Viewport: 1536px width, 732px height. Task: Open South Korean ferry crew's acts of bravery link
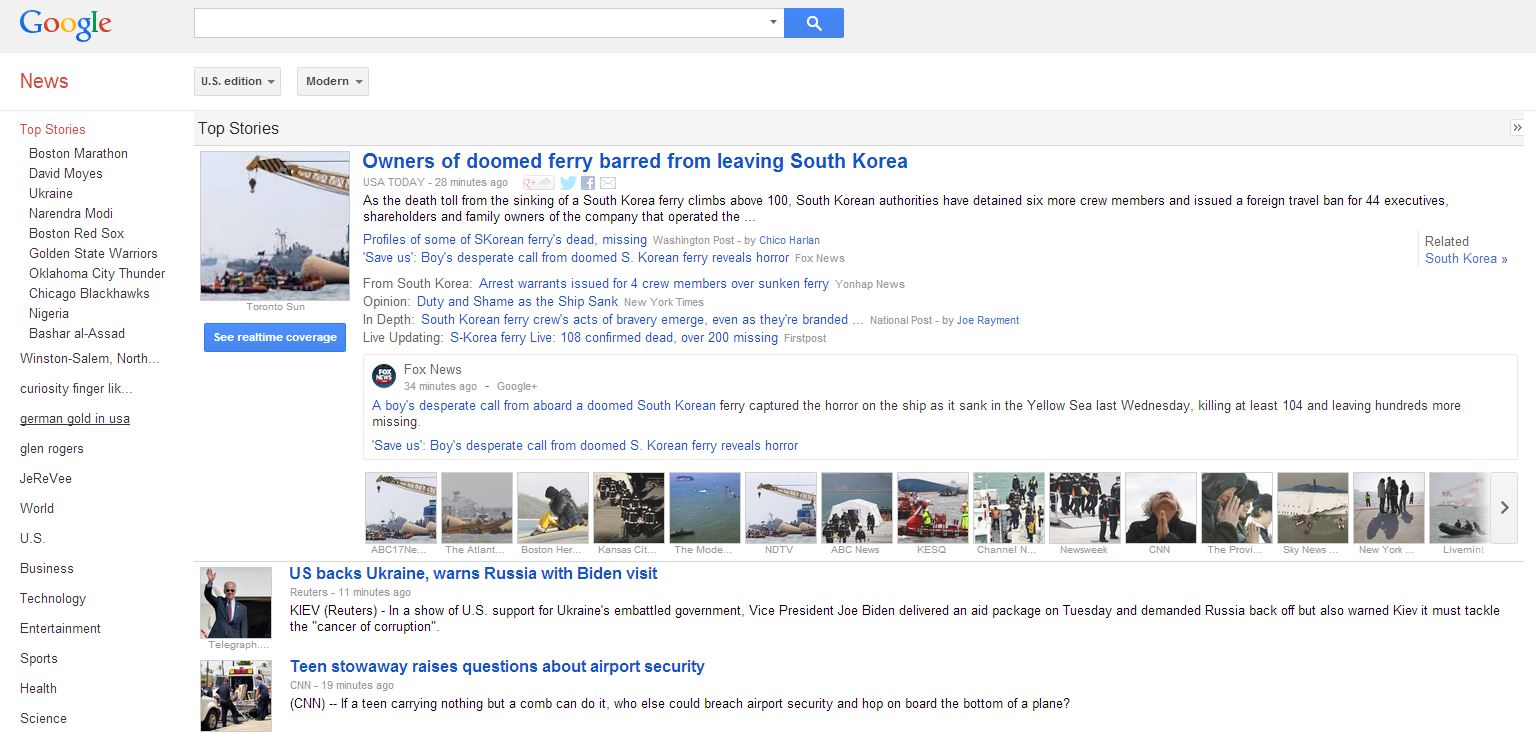pyautogui.click(x=642, y=319)
